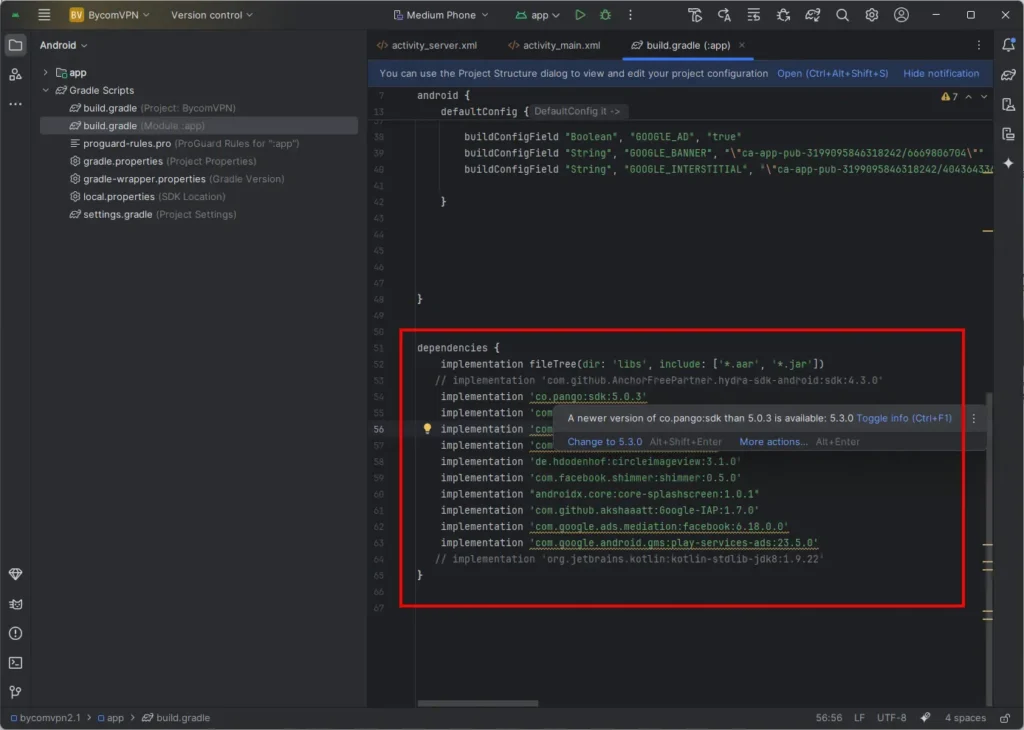Change the LF line separator setting
The image size is (1024, 730).
point(859,718)
